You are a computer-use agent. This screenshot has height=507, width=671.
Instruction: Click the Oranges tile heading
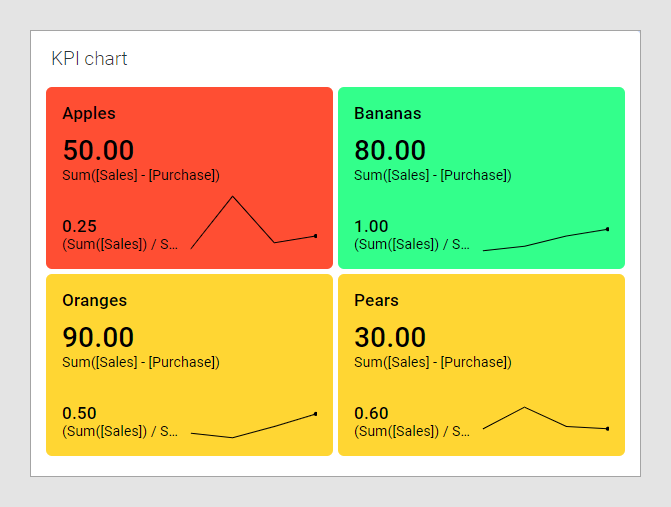click(x=94, y=301)
